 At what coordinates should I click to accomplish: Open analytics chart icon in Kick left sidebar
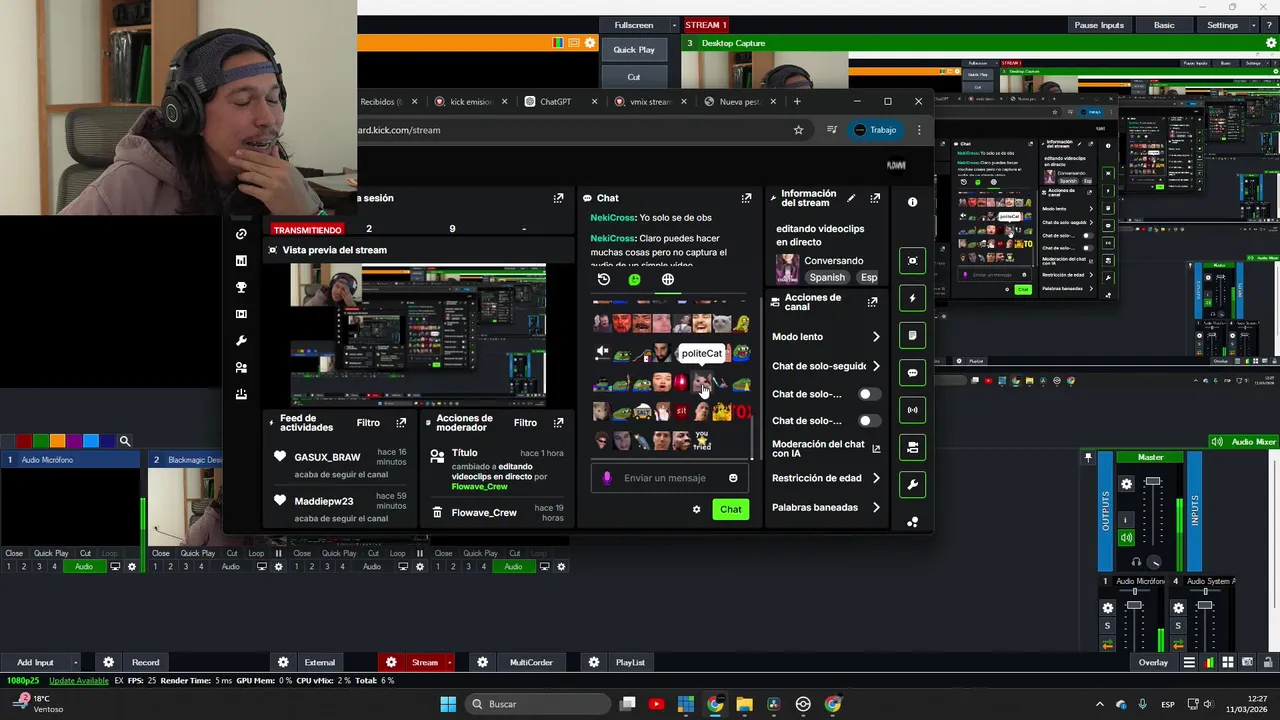point(241,261)
